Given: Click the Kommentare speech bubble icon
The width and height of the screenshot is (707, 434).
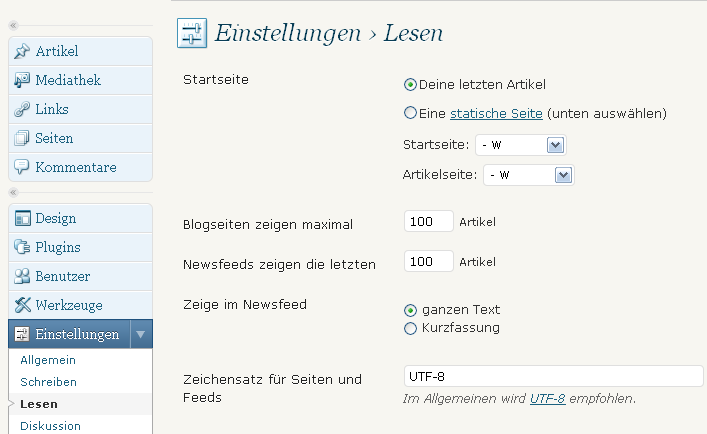Looking at the screenshot, I should click(x=22, y=168).
